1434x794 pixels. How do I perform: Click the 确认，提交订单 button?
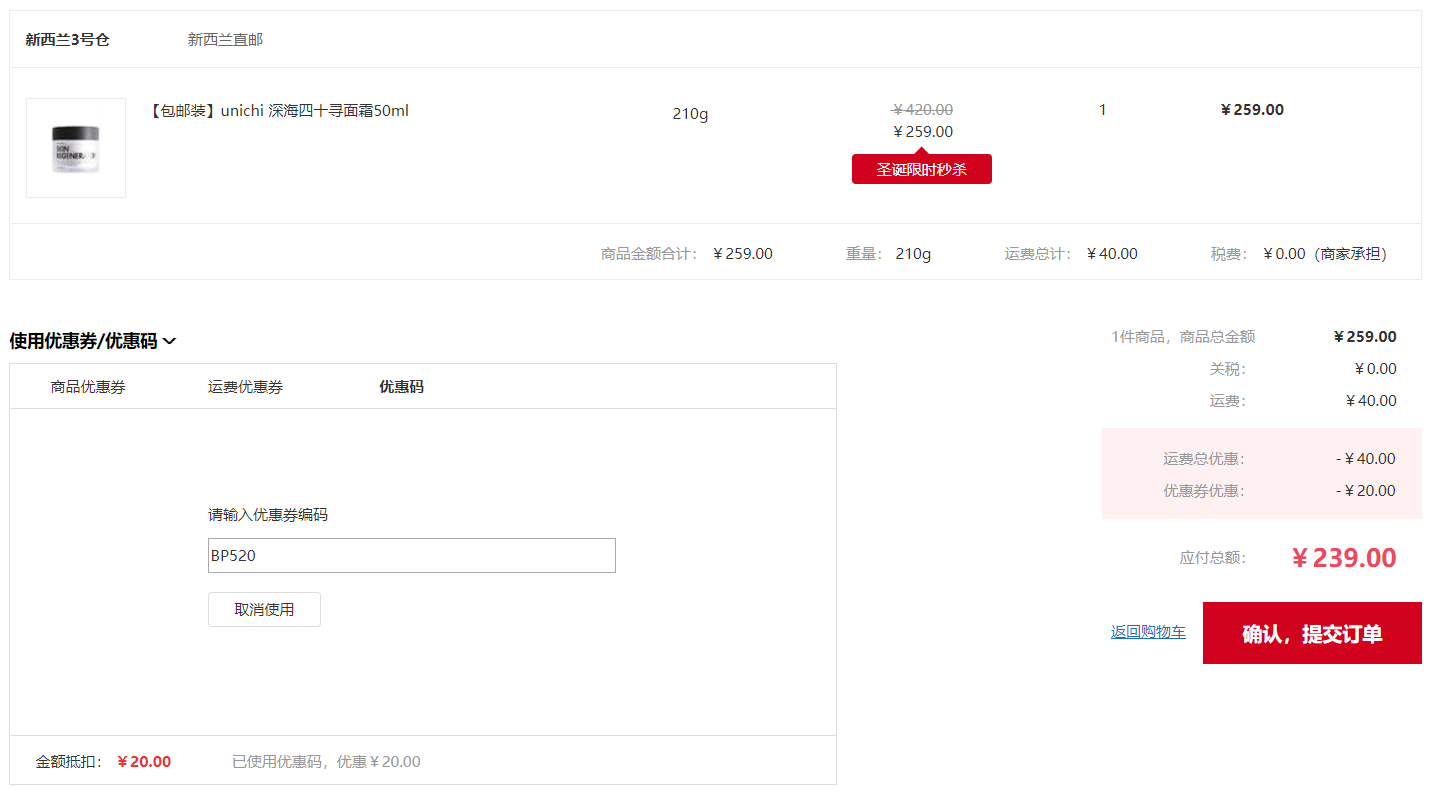[x=1311, y=632]
